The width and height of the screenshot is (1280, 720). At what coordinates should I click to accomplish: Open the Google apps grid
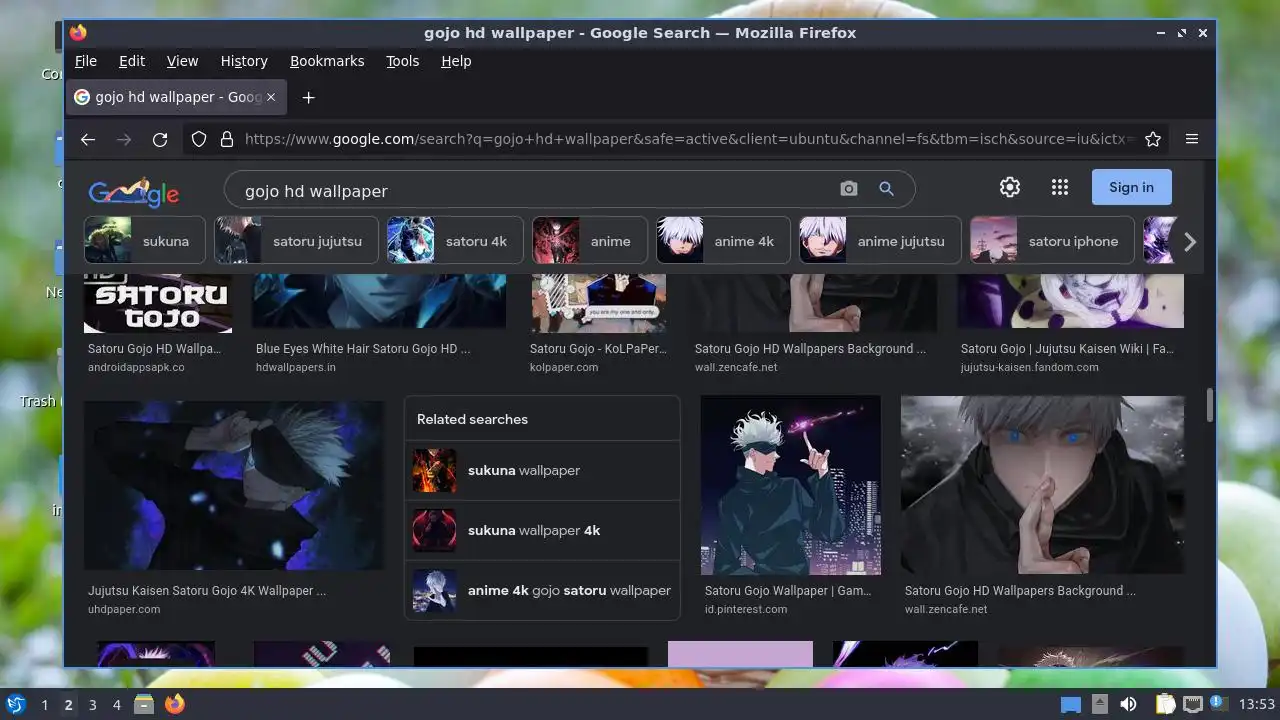click(x=1060, y=187)
